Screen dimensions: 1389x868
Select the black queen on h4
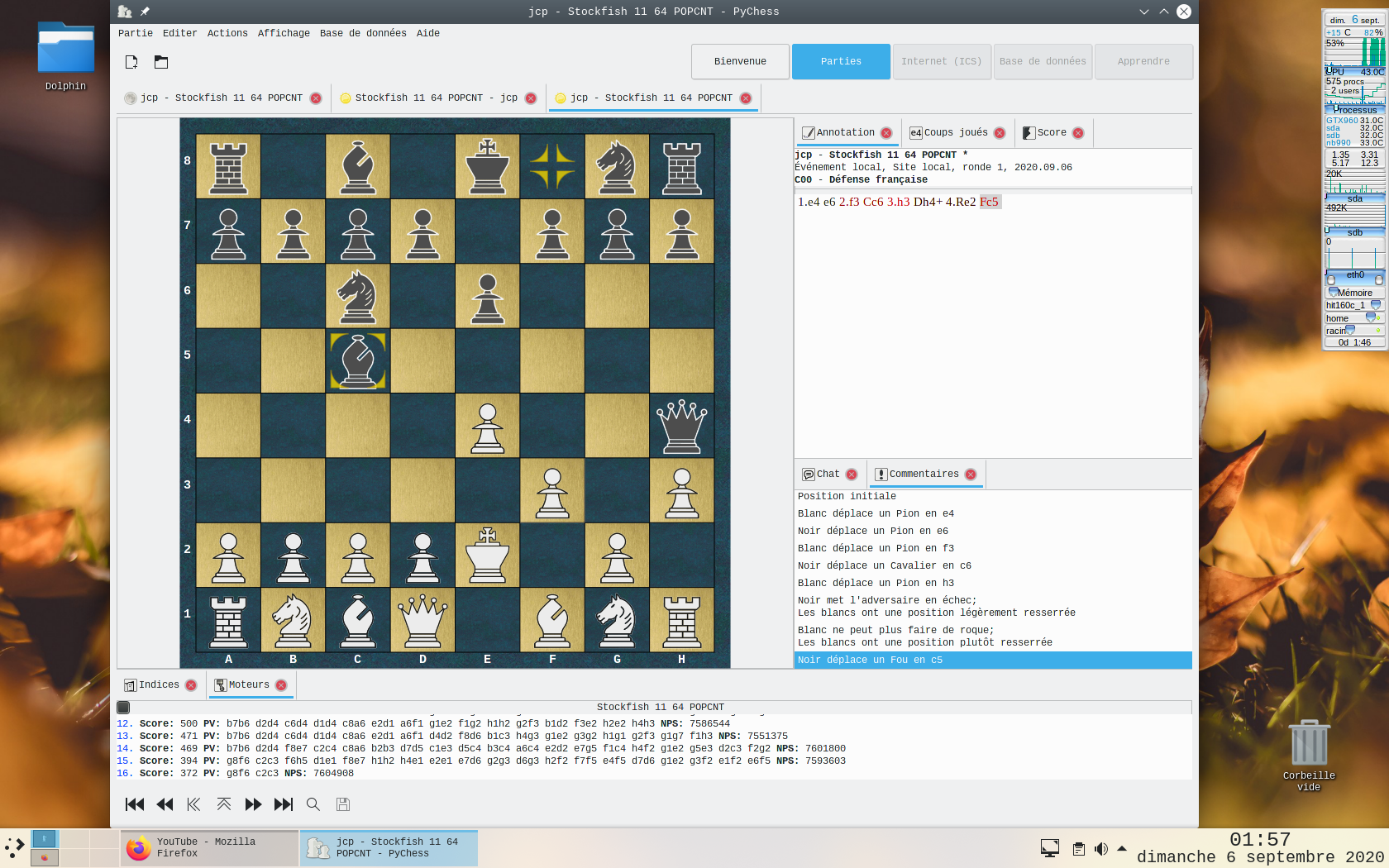click(682, 426)
